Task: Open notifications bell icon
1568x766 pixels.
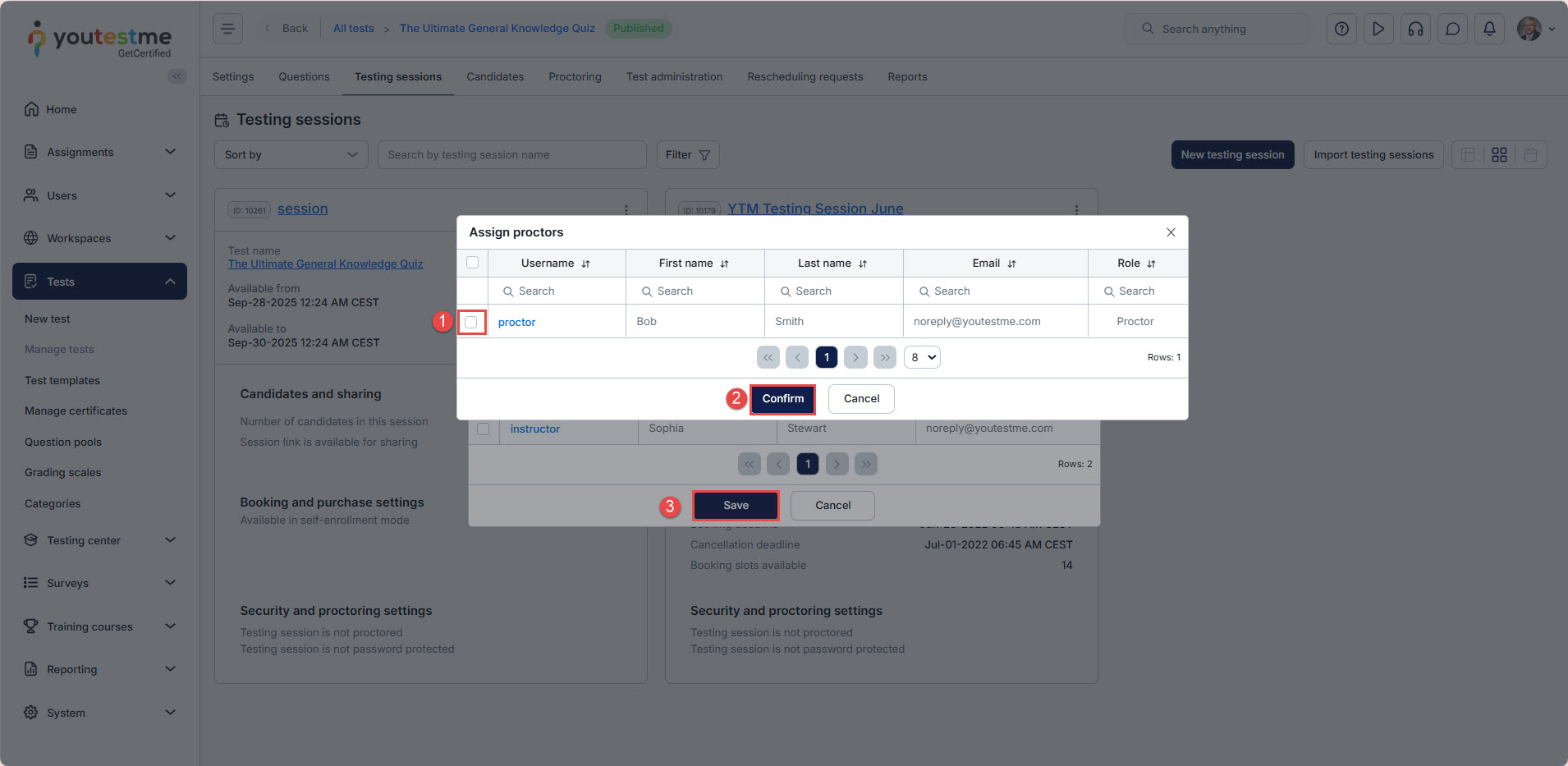Action: pos(1489,29)
